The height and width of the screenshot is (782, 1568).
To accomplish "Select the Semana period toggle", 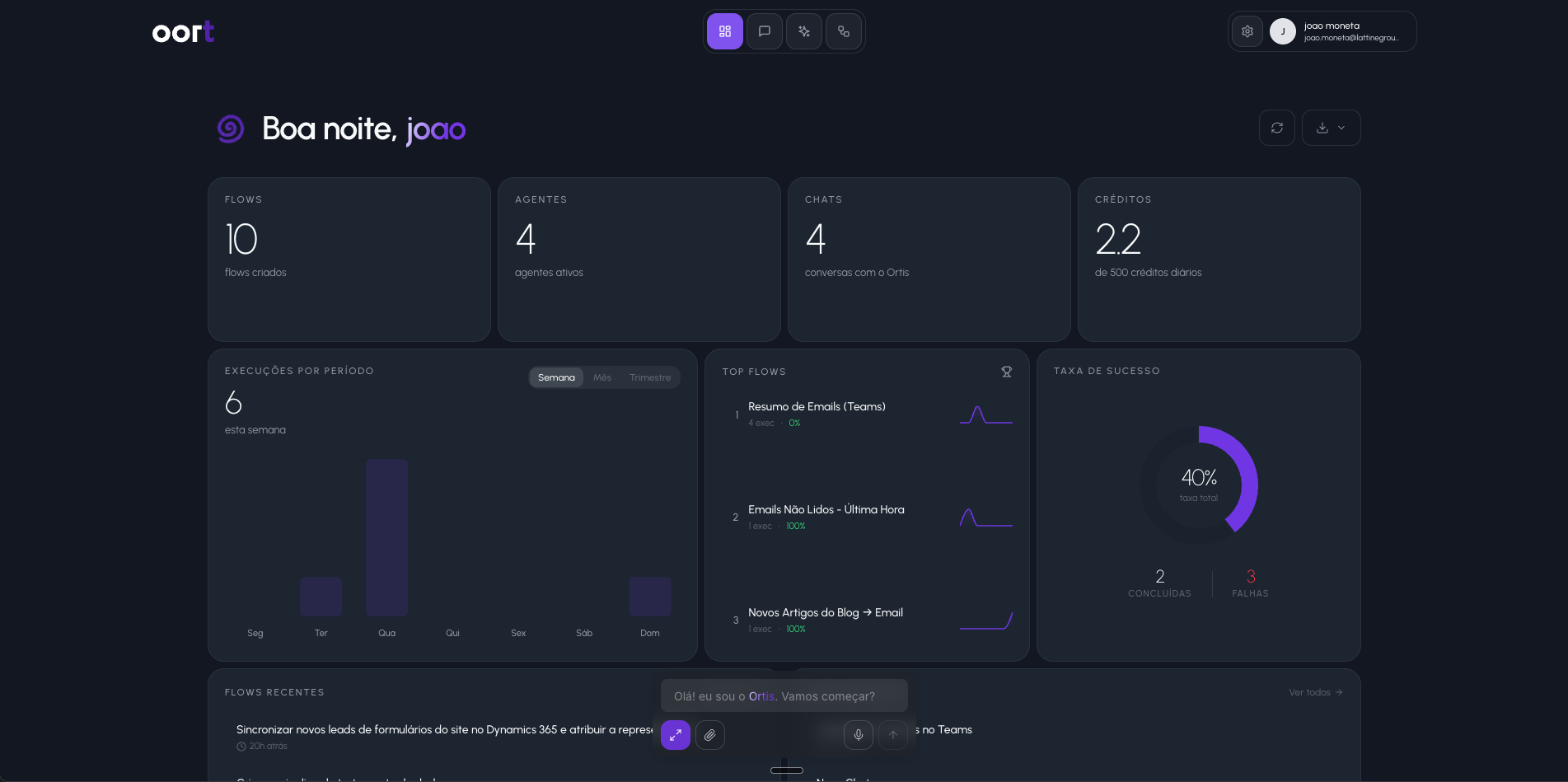I will [x=556, y=377].
